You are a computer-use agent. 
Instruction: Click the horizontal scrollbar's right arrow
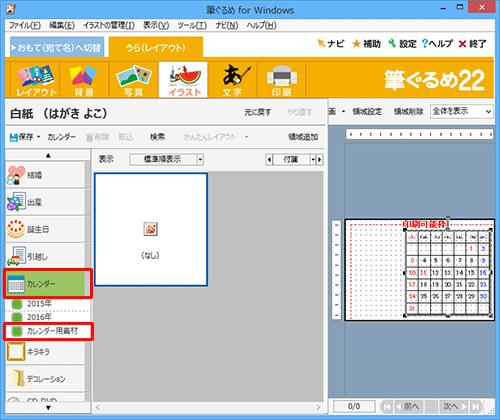319,407
